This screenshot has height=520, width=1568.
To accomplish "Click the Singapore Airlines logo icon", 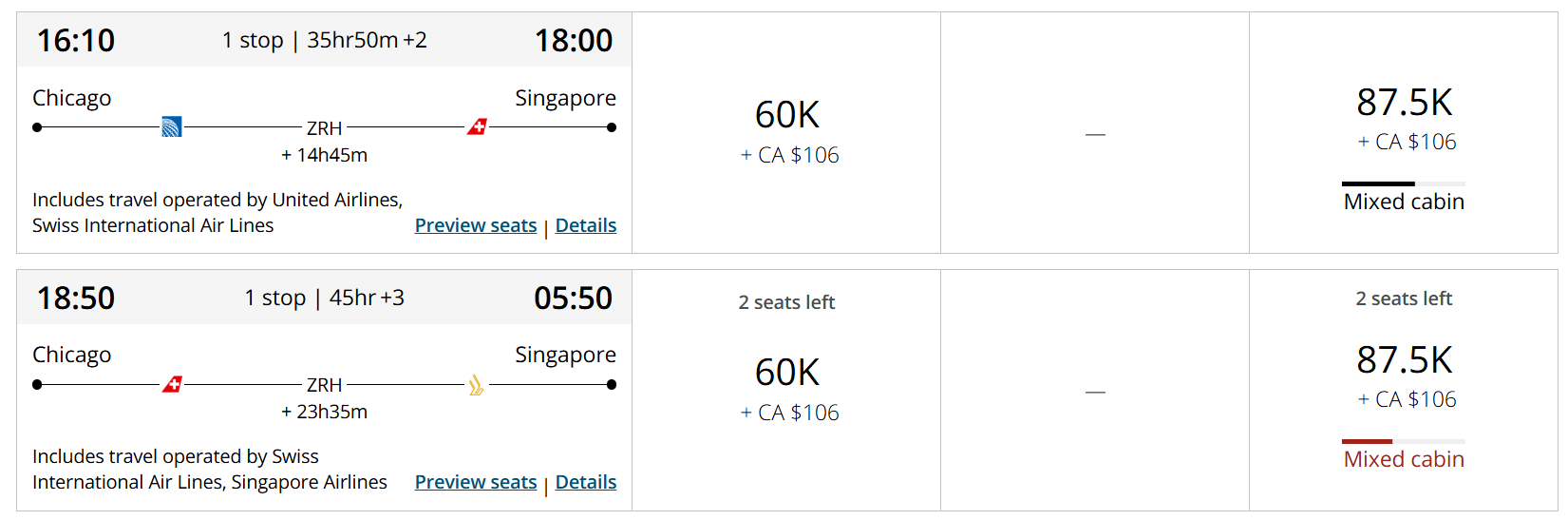I will (x=477, y=385).
